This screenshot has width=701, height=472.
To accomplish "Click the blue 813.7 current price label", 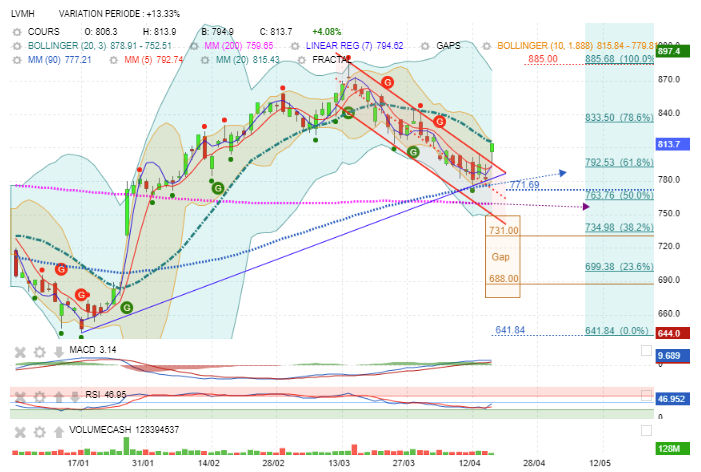I will pos(673,144).
